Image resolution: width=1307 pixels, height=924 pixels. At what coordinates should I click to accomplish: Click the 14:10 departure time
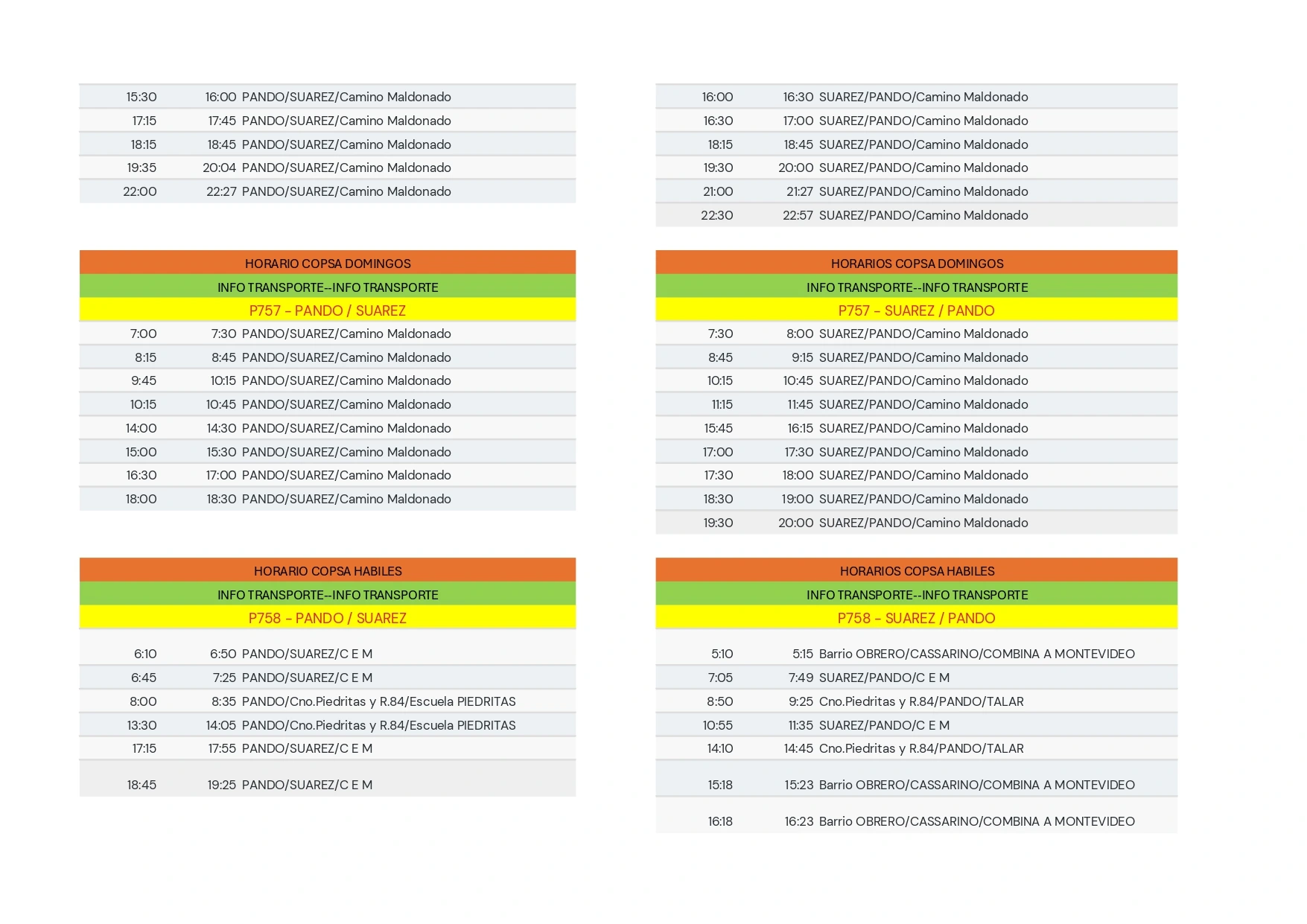click(x=720, y=748)
